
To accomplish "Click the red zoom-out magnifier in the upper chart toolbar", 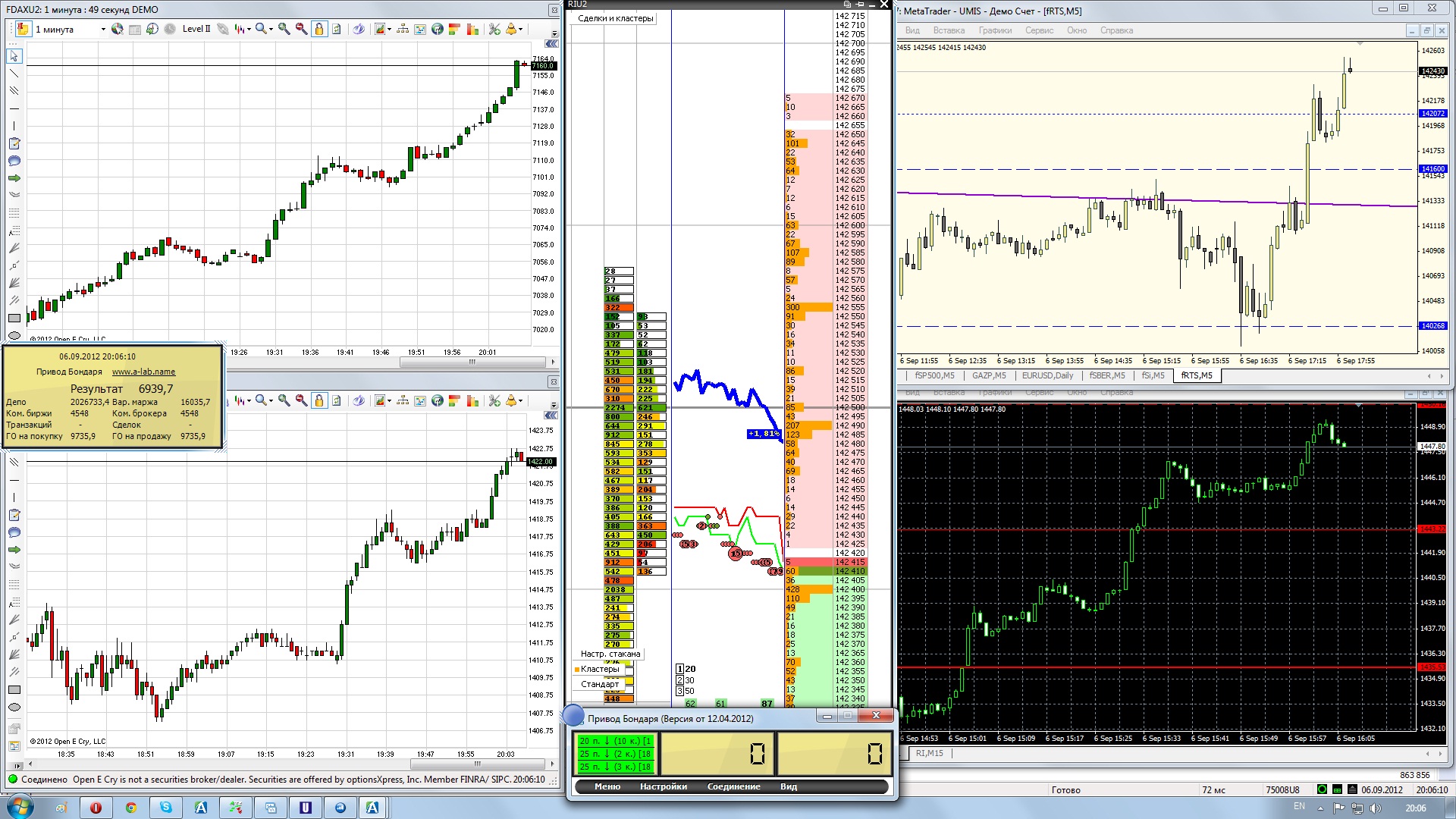I will click(301, 29).
